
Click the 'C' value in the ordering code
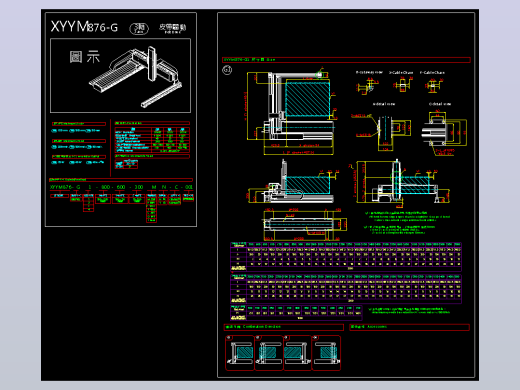(x=176, y=187)
